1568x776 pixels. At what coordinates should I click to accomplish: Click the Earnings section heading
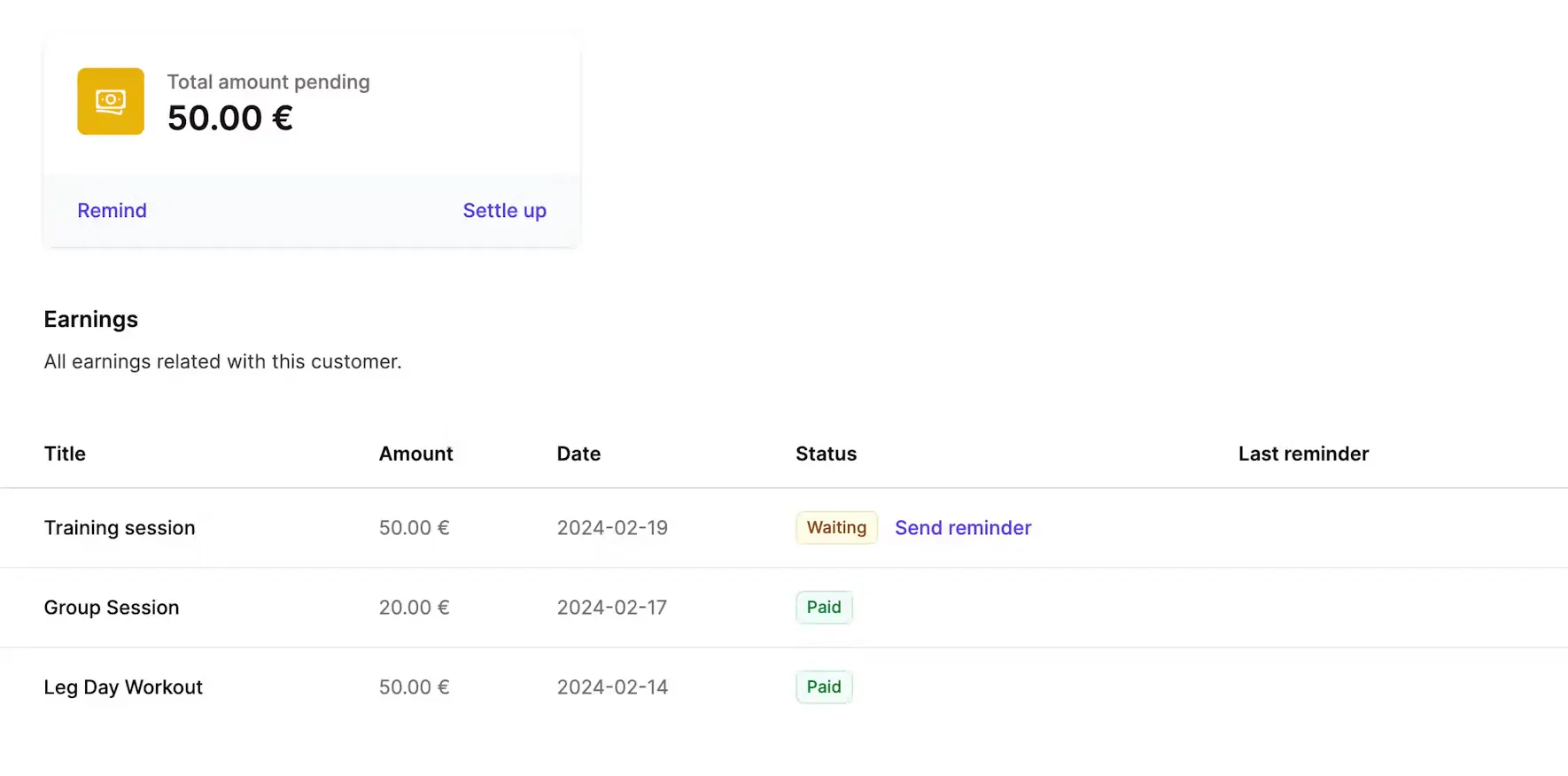pos(91,320)
